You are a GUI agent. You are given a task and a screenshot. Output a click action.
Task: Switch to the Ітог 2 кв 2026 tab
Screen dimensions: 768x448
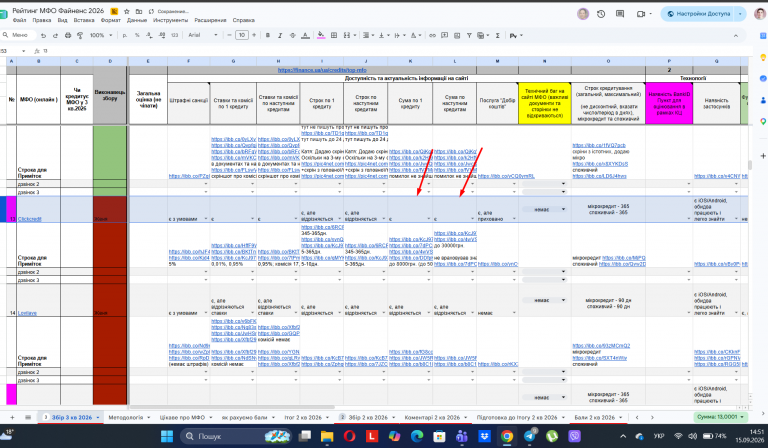point(303,418)
